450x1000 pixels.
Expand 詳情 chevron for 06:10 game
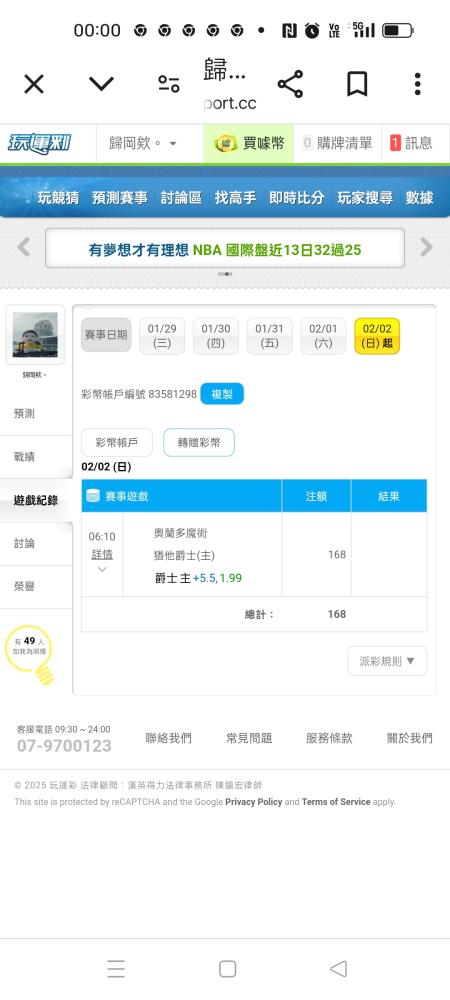tap(102, 570)
